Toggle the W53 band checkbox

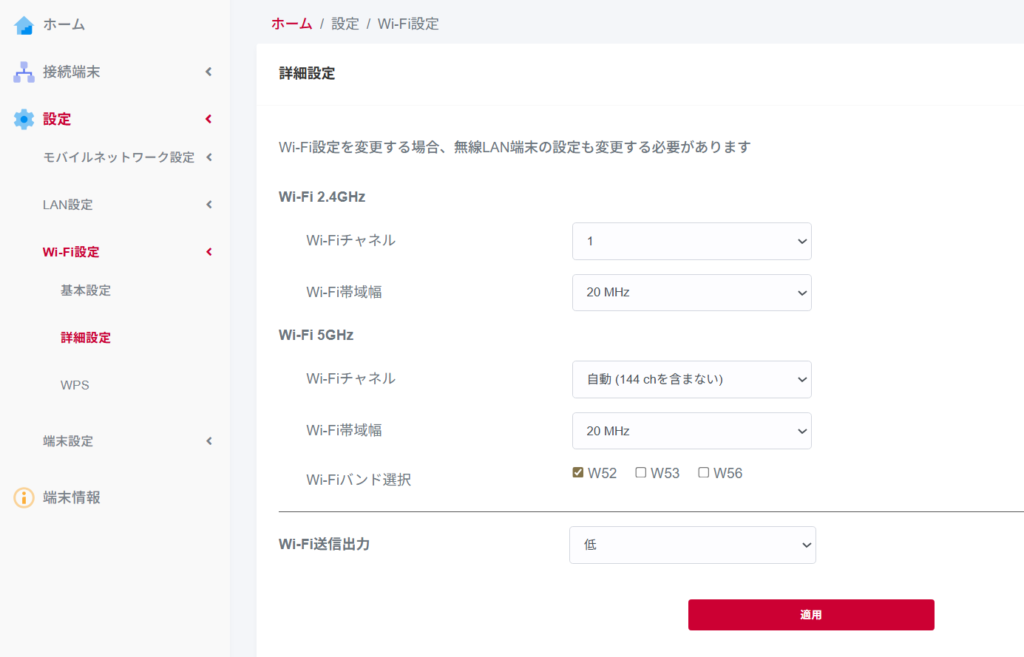641,473
